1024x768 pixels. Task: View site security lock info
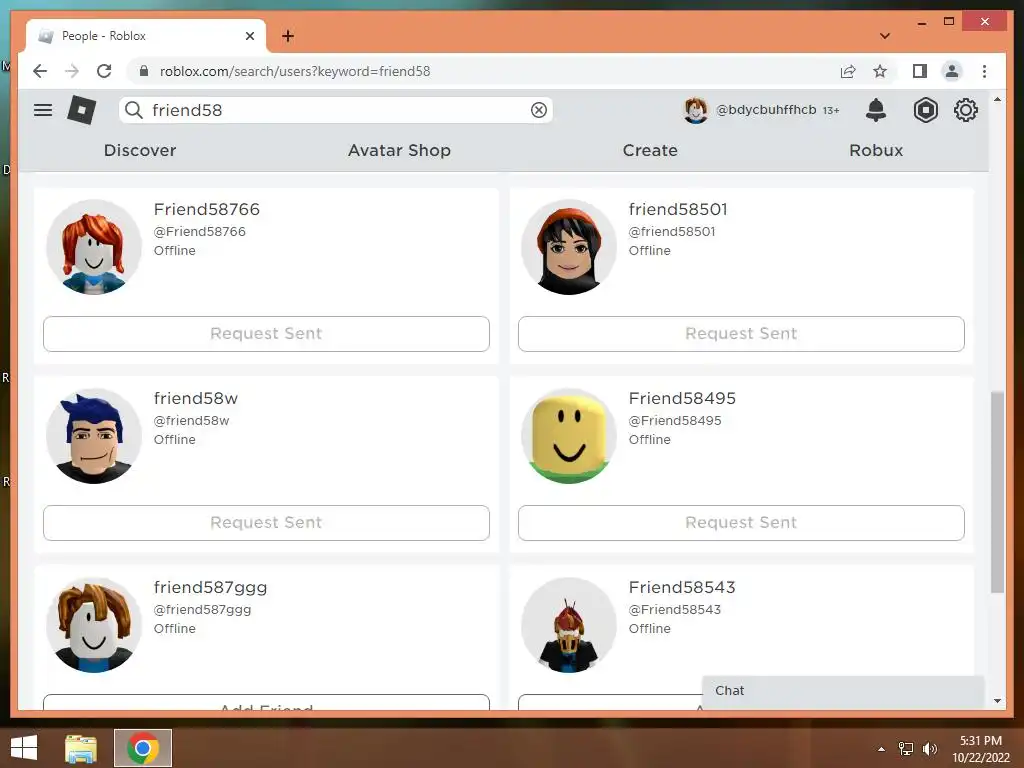click(x=144, y=71)
